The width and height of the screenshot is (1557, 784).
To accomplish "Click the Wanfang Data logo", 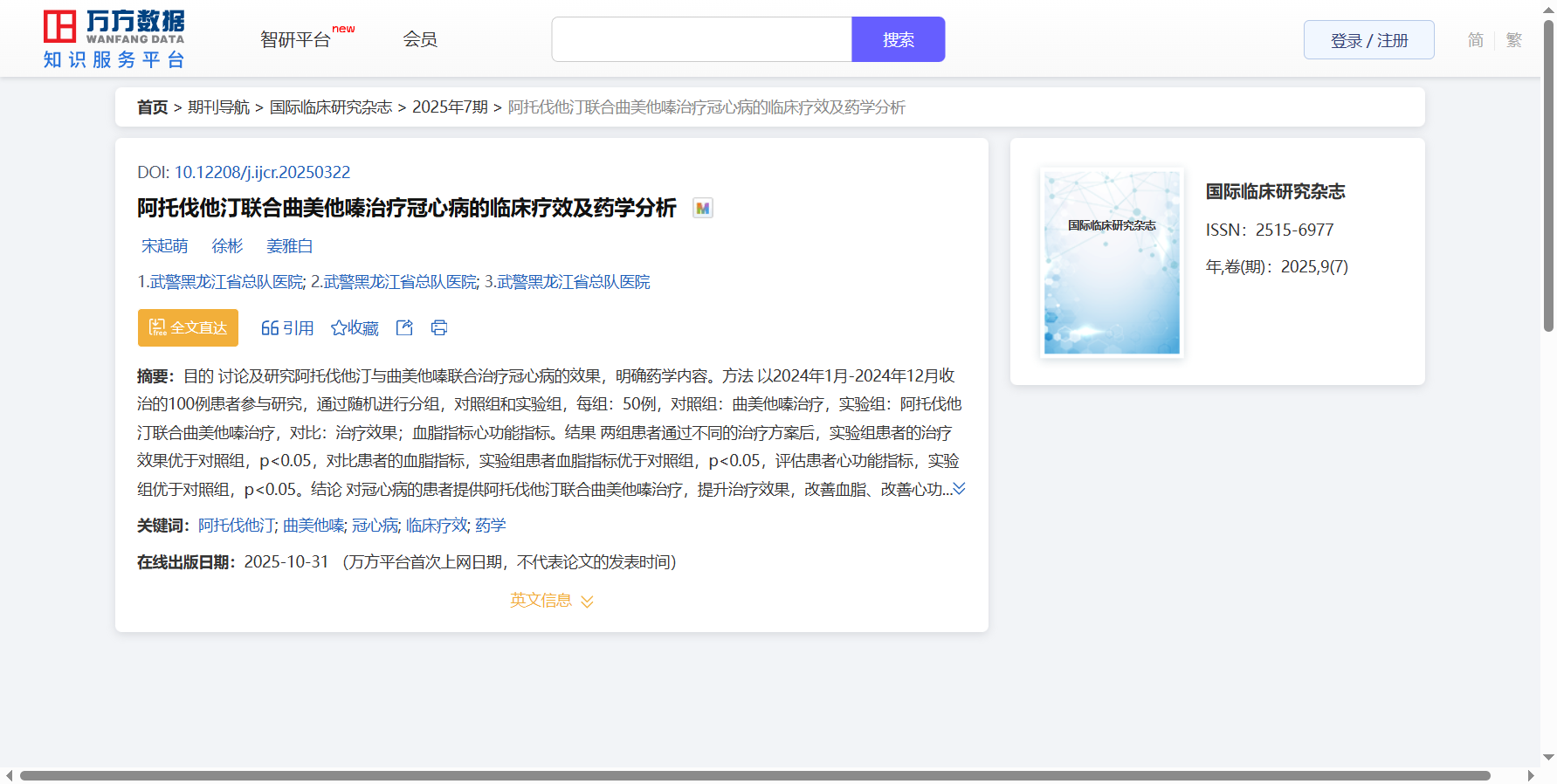I will [114, 39].
